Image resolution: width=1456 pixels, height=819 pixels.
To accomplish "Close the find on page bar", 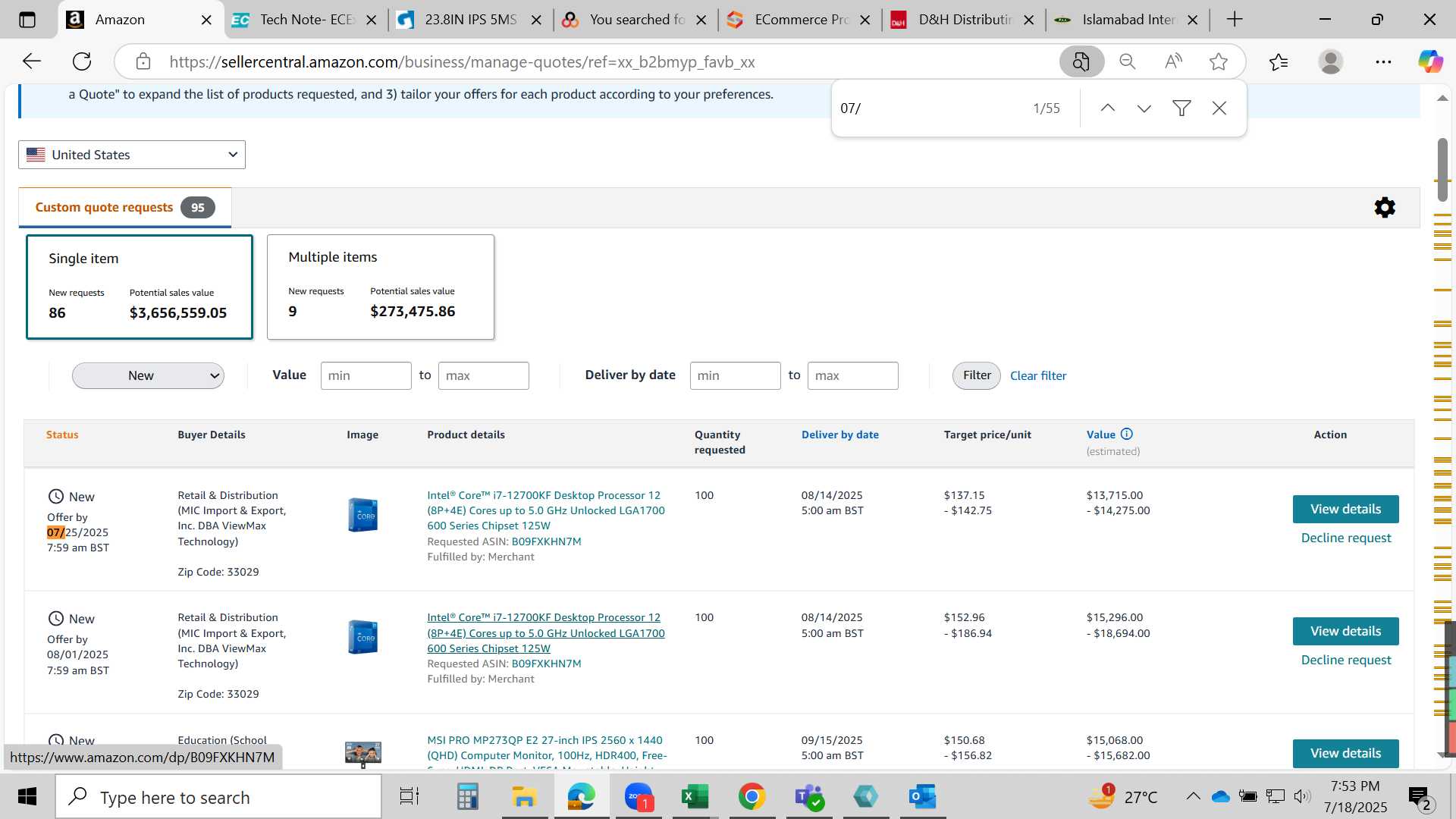I will 1219,108.
